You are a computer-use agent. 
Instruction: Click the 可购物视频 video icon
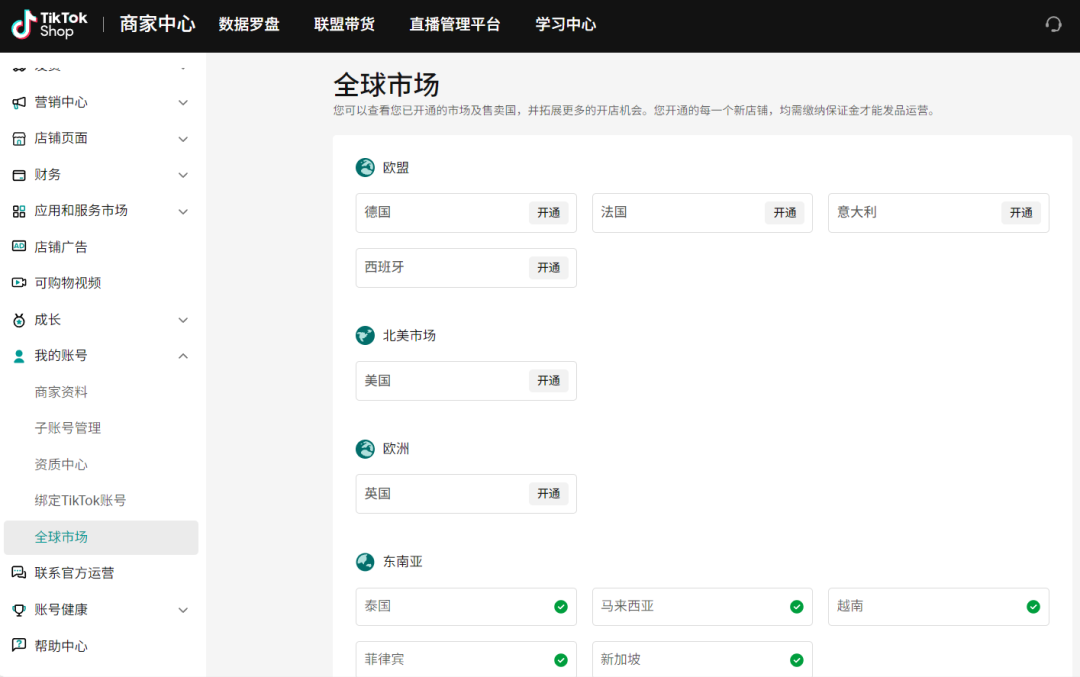(17, 282)
